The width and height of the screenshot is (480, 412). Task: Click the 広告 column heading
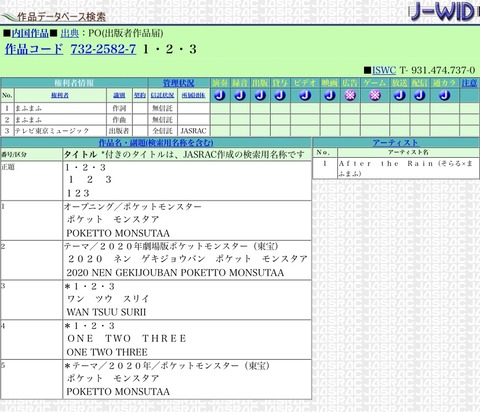350,83
